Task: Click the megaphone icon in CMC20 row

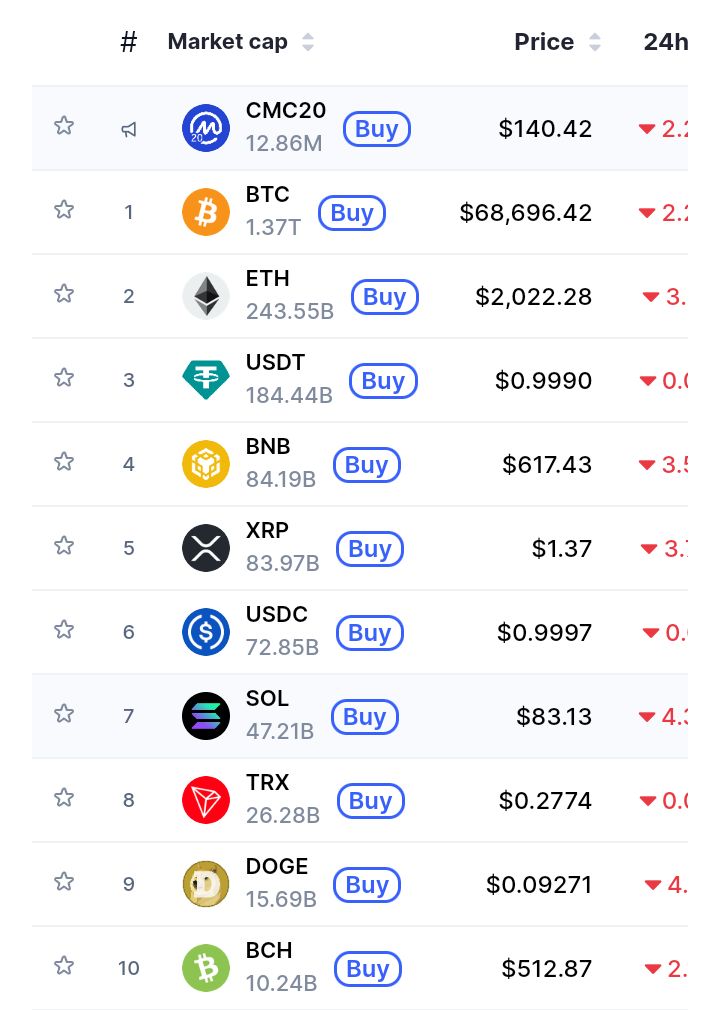Action: (x=129, y=129)
